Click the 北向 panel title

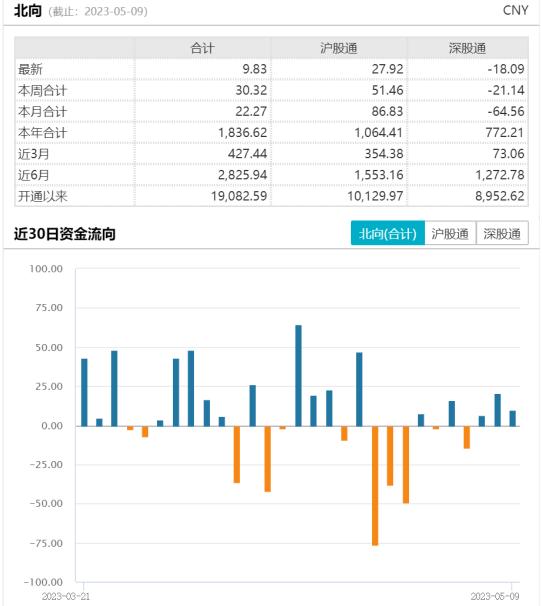coord(27,10)
